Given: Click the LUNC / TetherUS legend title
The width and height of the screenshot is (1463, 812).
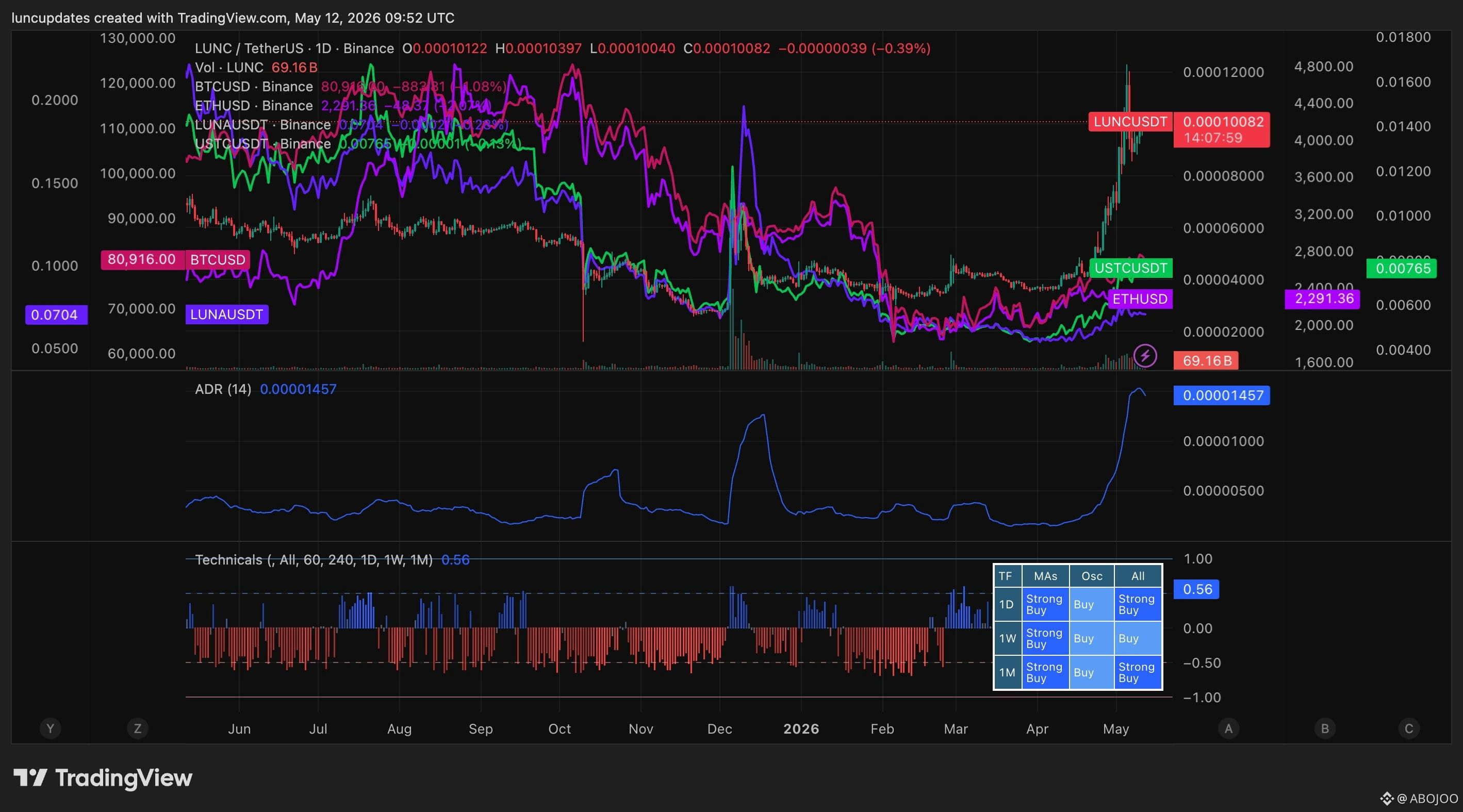Looking at the screenshot, I should pyautogui.click(x=294, y=48).
